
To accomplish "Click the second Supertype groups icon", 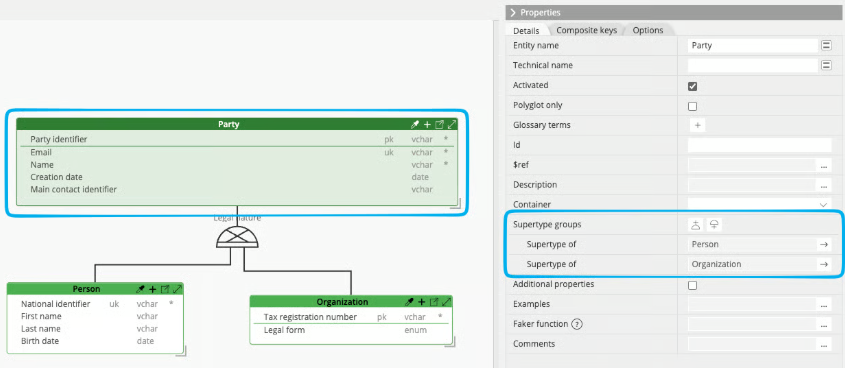I will [x=714, y=225].
